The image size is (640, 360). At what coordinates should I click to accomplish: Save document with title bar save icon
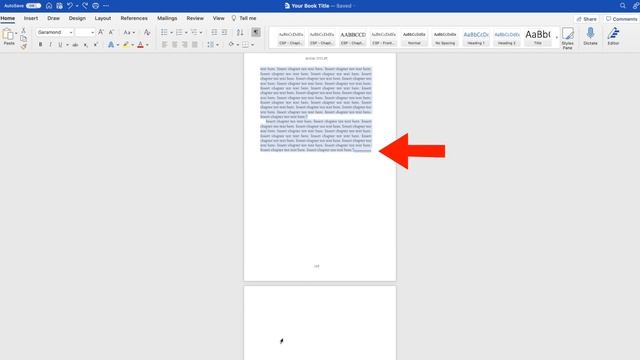coord(60,6)
